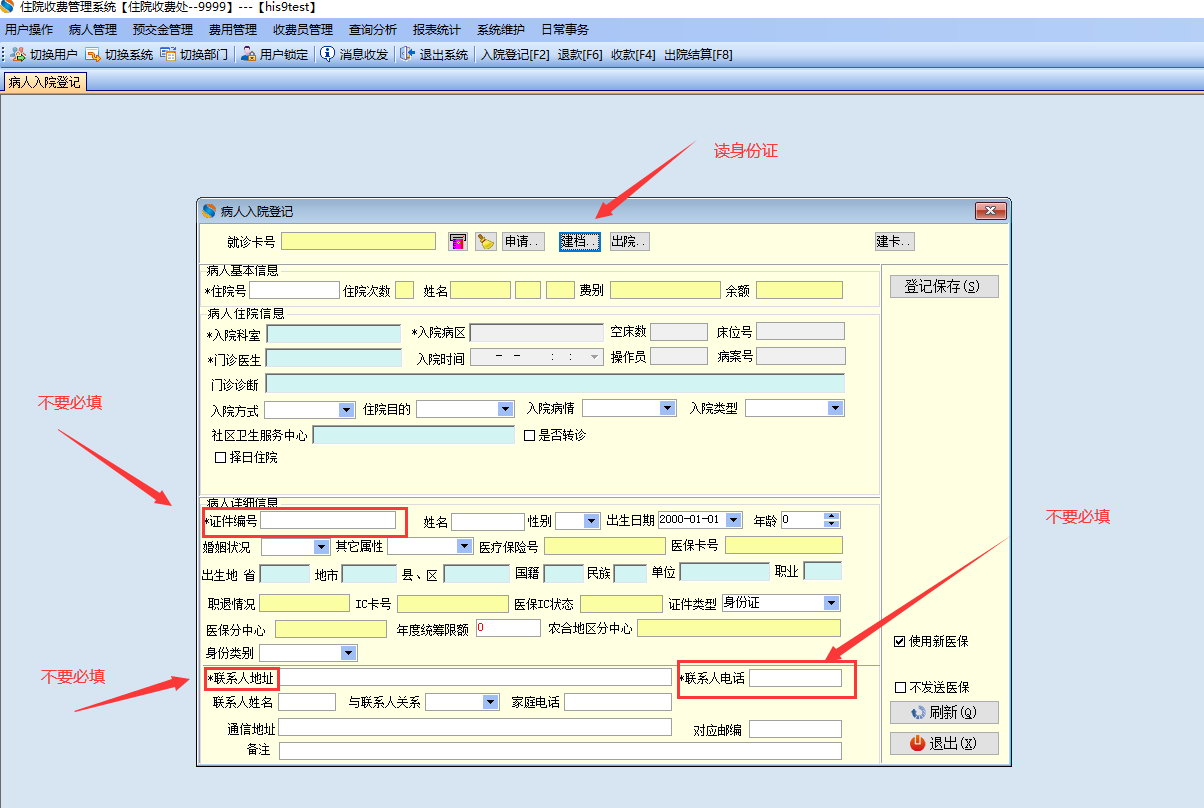Open the 费用管理 menu

(233, 30)
